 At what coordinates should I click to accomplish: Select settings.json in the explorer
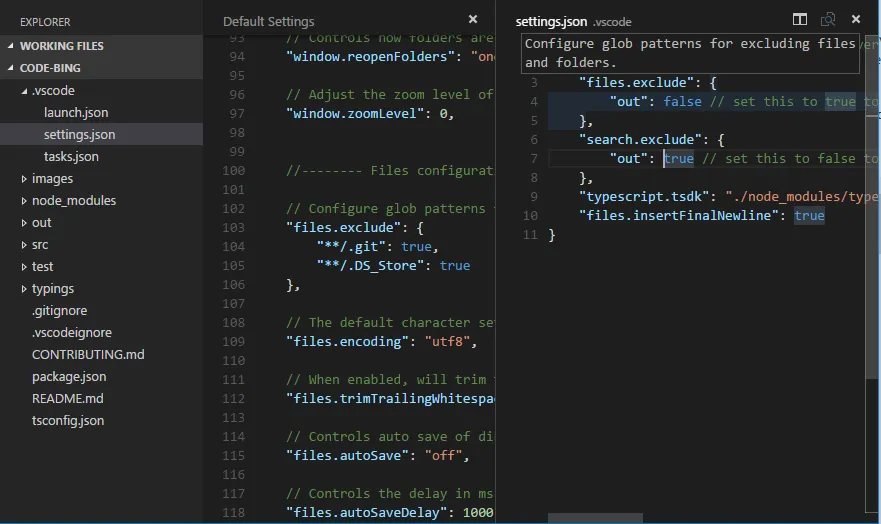click(x=79, y=134)
